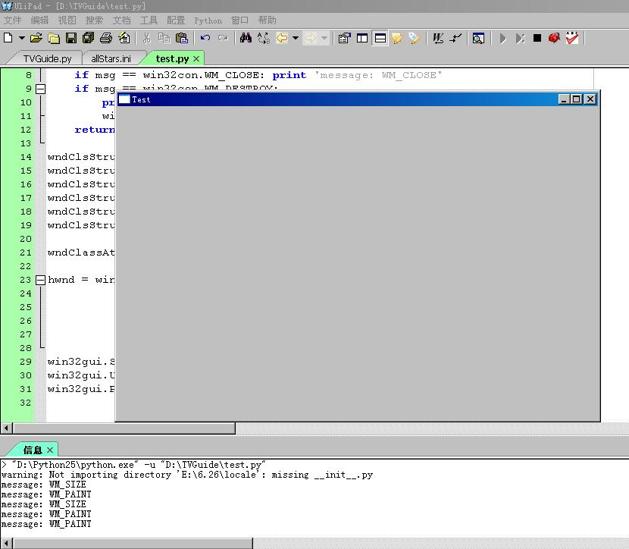The width and height of the screenshot is (629, 549).
Task: Click the line number 14 in the gutter
Action: point(26,157)
